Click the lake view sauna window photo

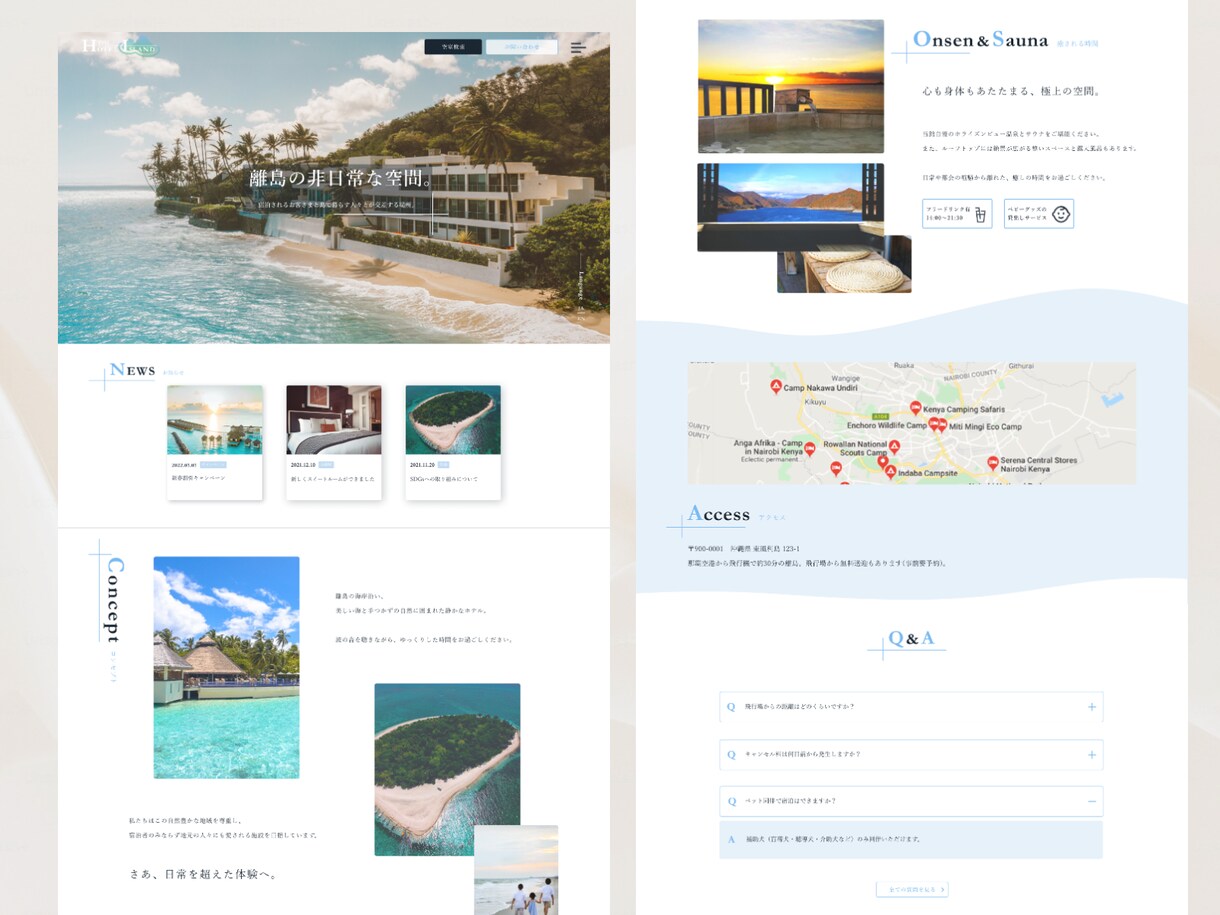coord(791,207)
